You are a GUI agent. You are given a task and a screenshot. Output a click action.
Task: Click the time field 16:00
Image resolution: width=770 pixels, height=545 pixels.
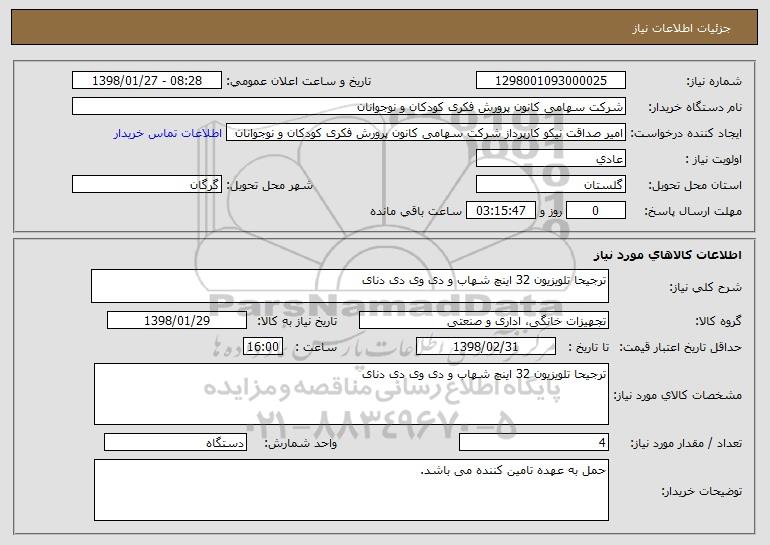pyautogui.click(x=263, y=346)
